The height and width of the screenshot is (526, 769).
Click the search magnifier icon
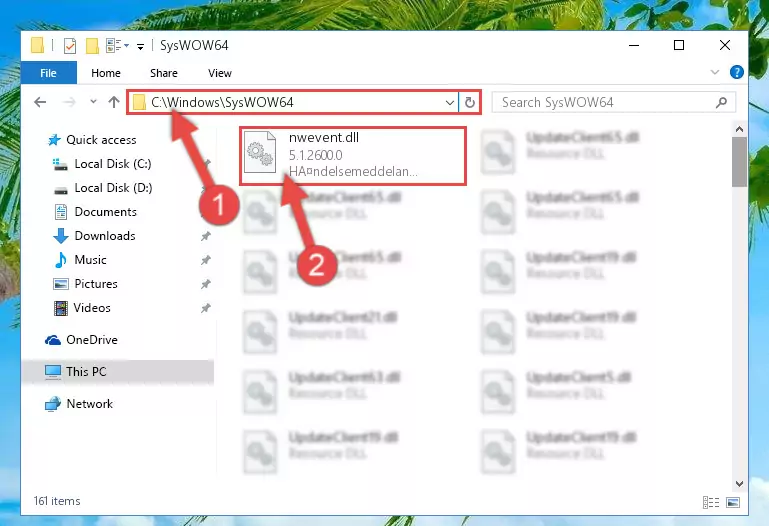click(721, 102)
